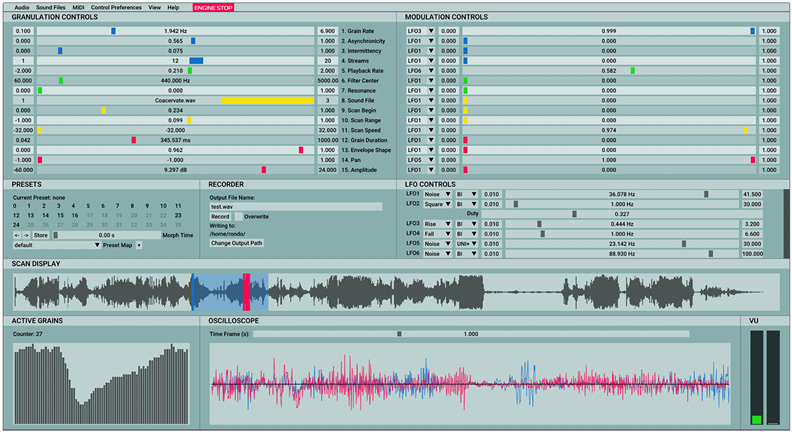The width and height of the screenshot is (792, 432).
Task: Click the Record button
Action: coord(220,216)
